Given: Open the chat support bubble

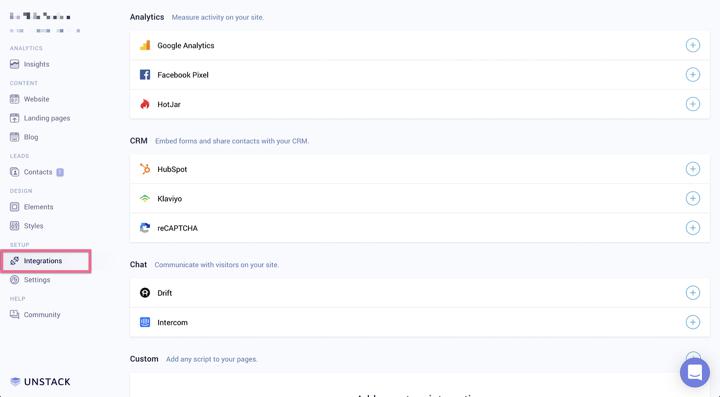Looking at the screenshot, I should pos(694,372).
